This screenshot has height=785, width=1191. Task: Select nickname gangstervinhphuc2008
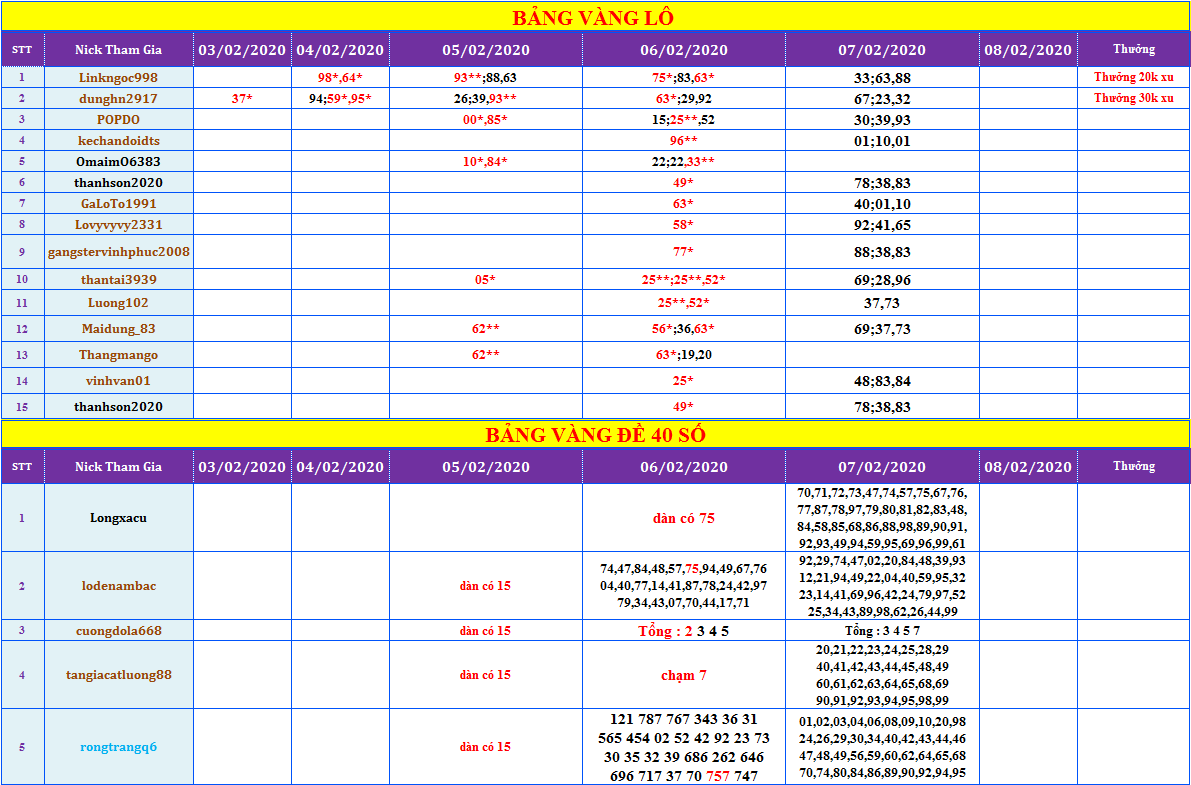pos(118,252)
